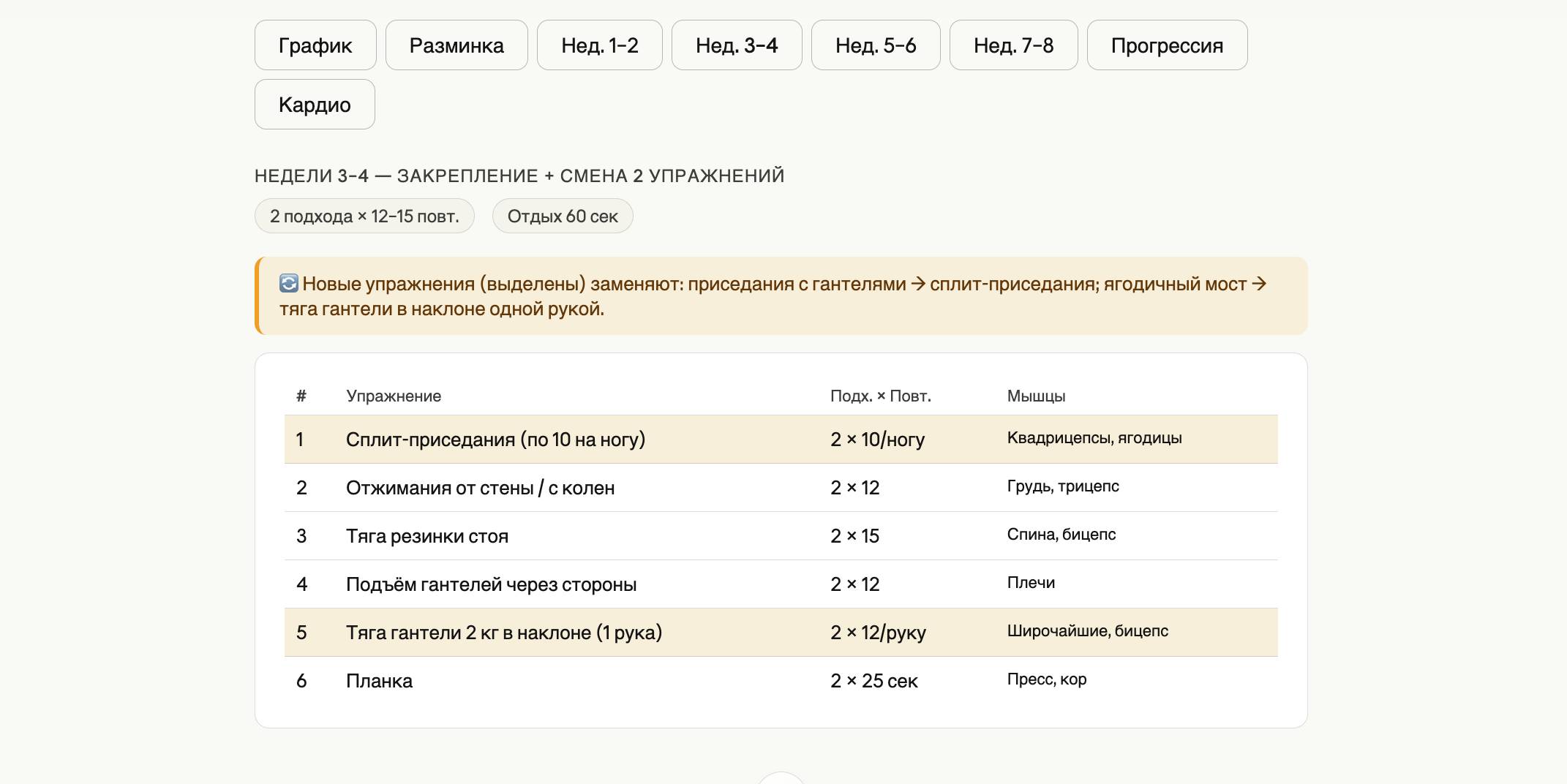Image resolution: width=1567 pixels, height=784 pixels.
Task: Select the Нед. 1-2 tab
Action: [x=599, y=45]
